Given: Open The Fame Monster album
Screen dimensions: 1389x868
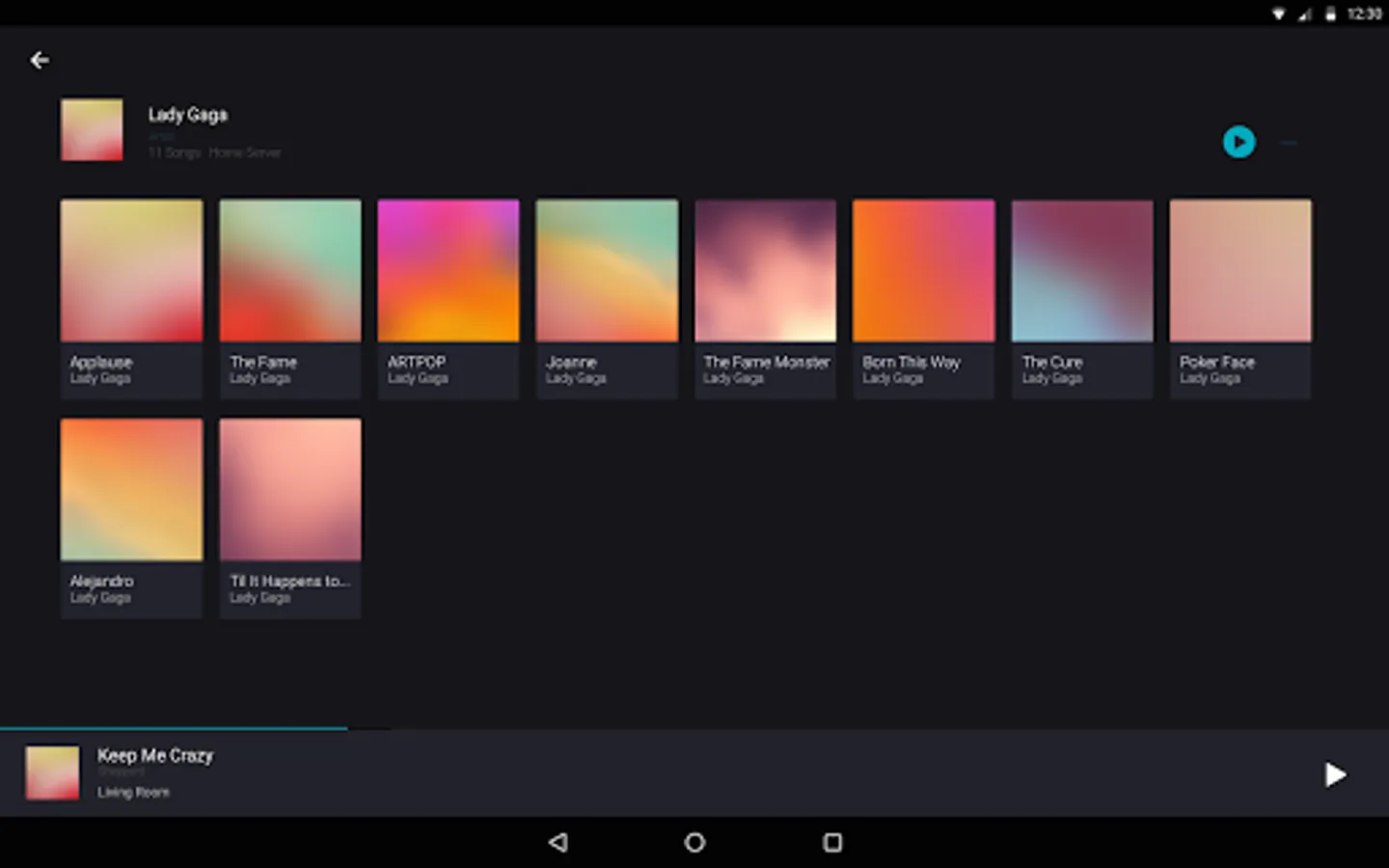Looking at the screenshot, I should 765,272.
